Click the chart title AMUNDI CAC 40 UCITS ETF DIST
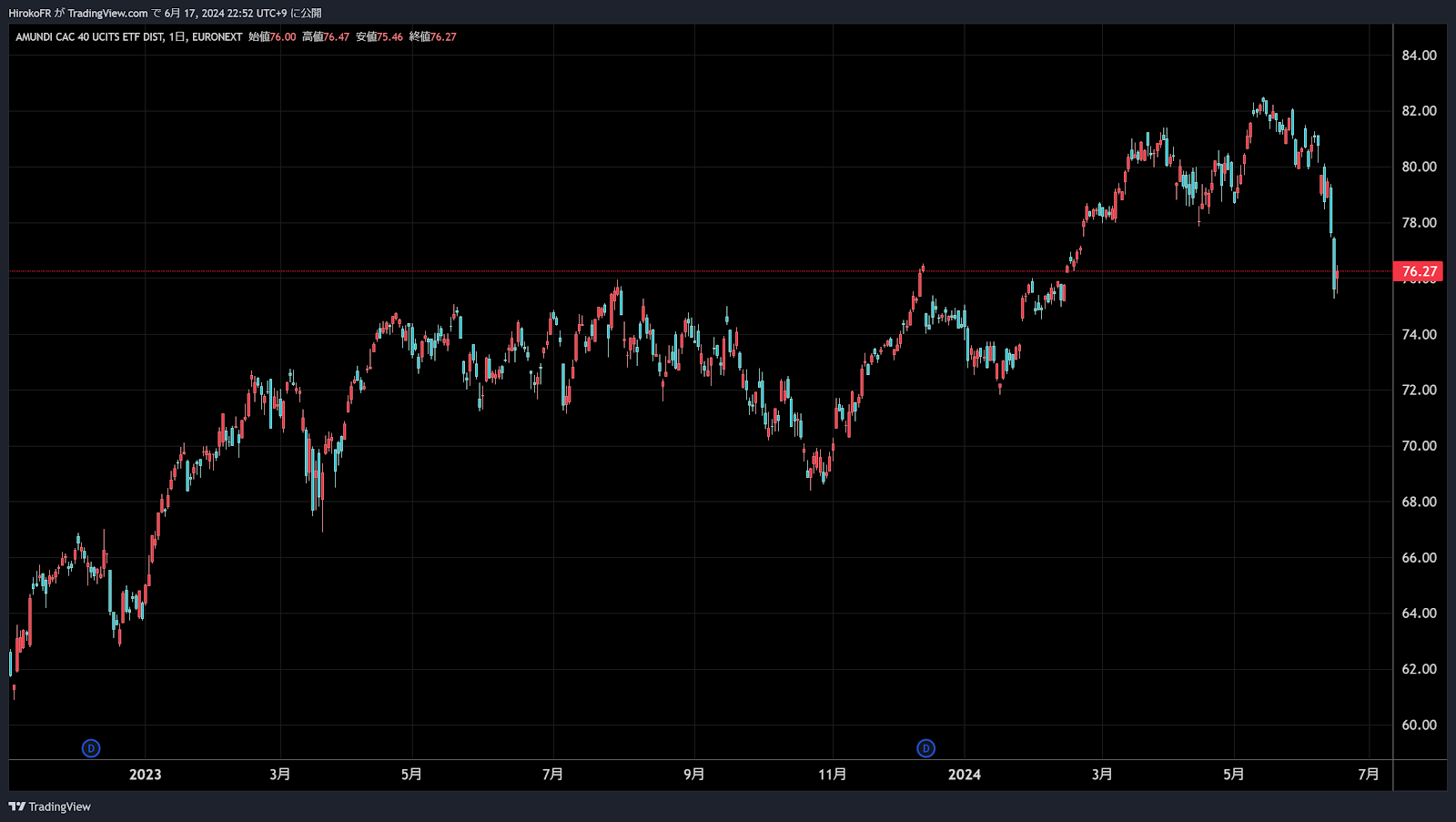 point(89,36)
